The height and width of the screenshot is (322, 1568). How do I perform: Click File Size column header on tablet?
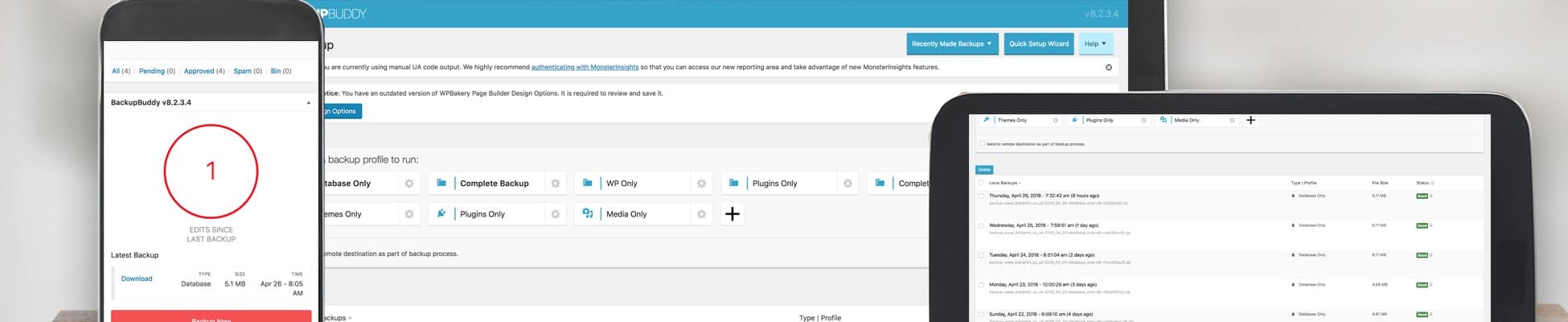click(x=1380, y=183)
